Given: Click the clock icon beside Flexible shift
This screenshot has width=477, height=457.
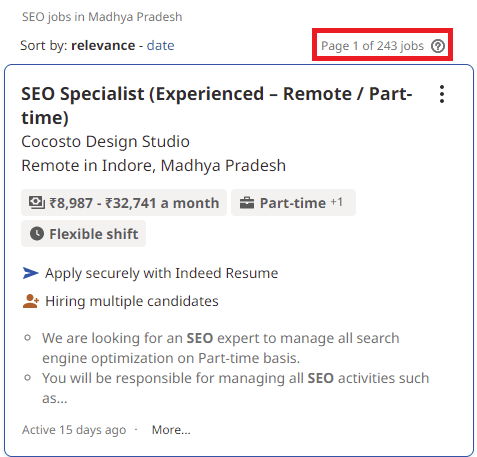Looking at the screenshot, I should (x=37, y=234).
